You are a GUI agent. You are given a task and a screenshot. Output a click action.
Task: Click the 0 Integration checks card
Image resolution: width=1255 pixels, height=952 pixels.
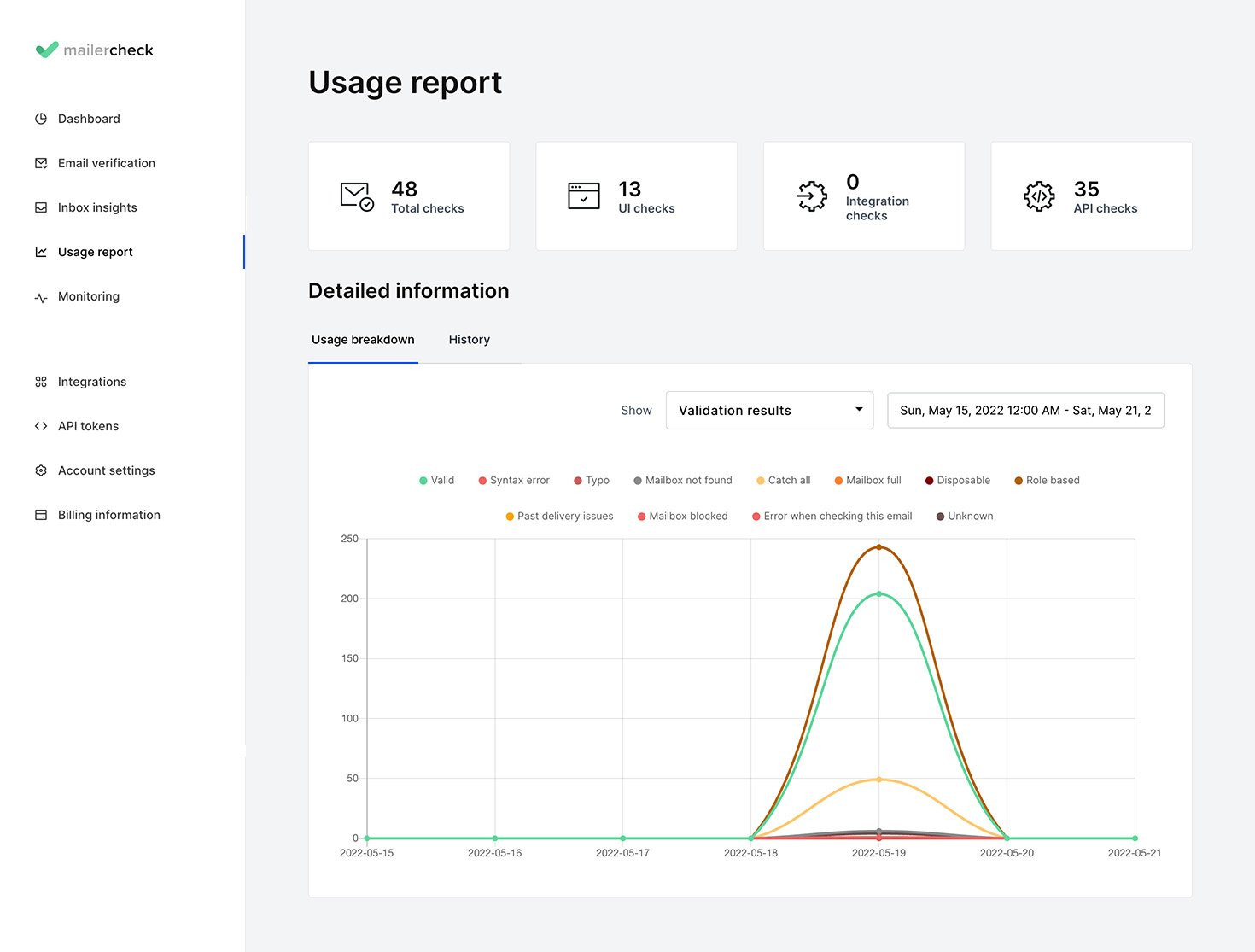point(864,196)
